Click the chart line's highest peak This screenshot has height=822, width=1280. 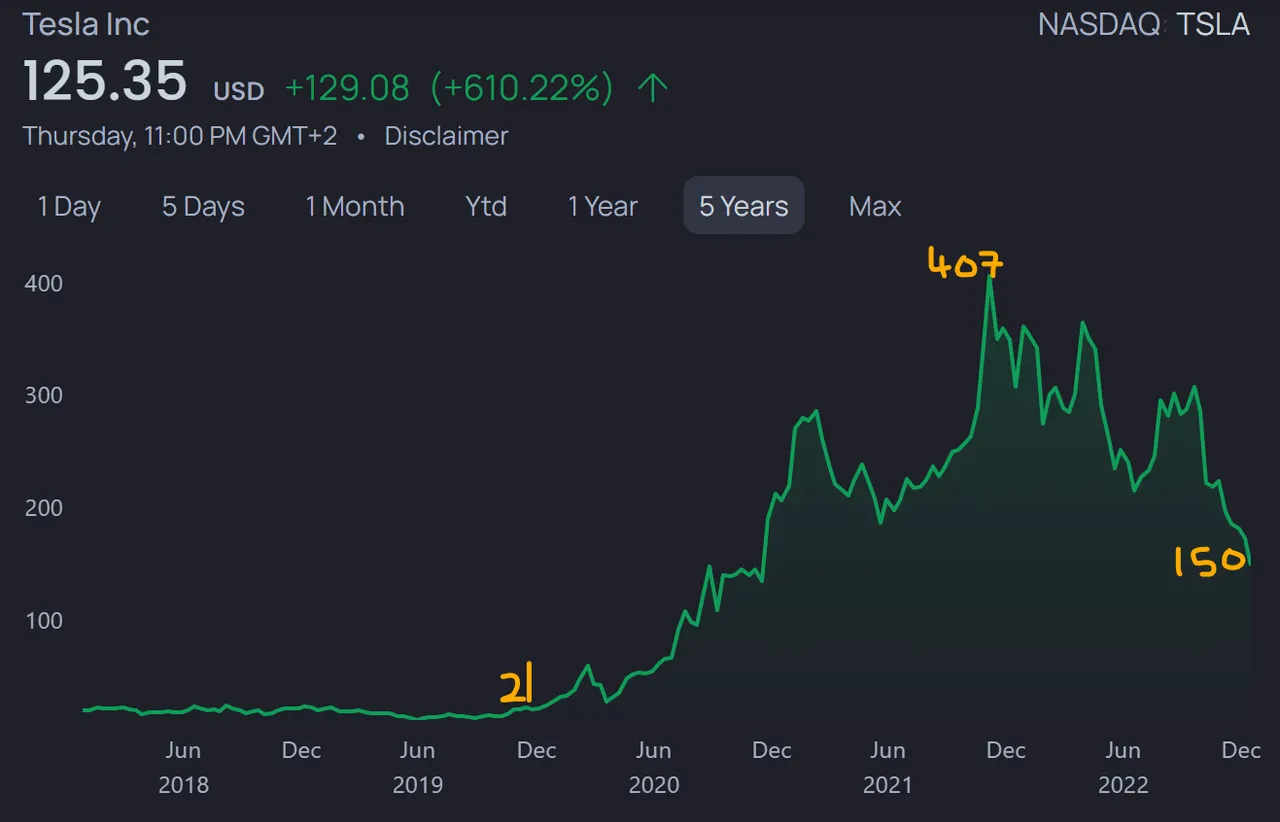coord(989,278)
